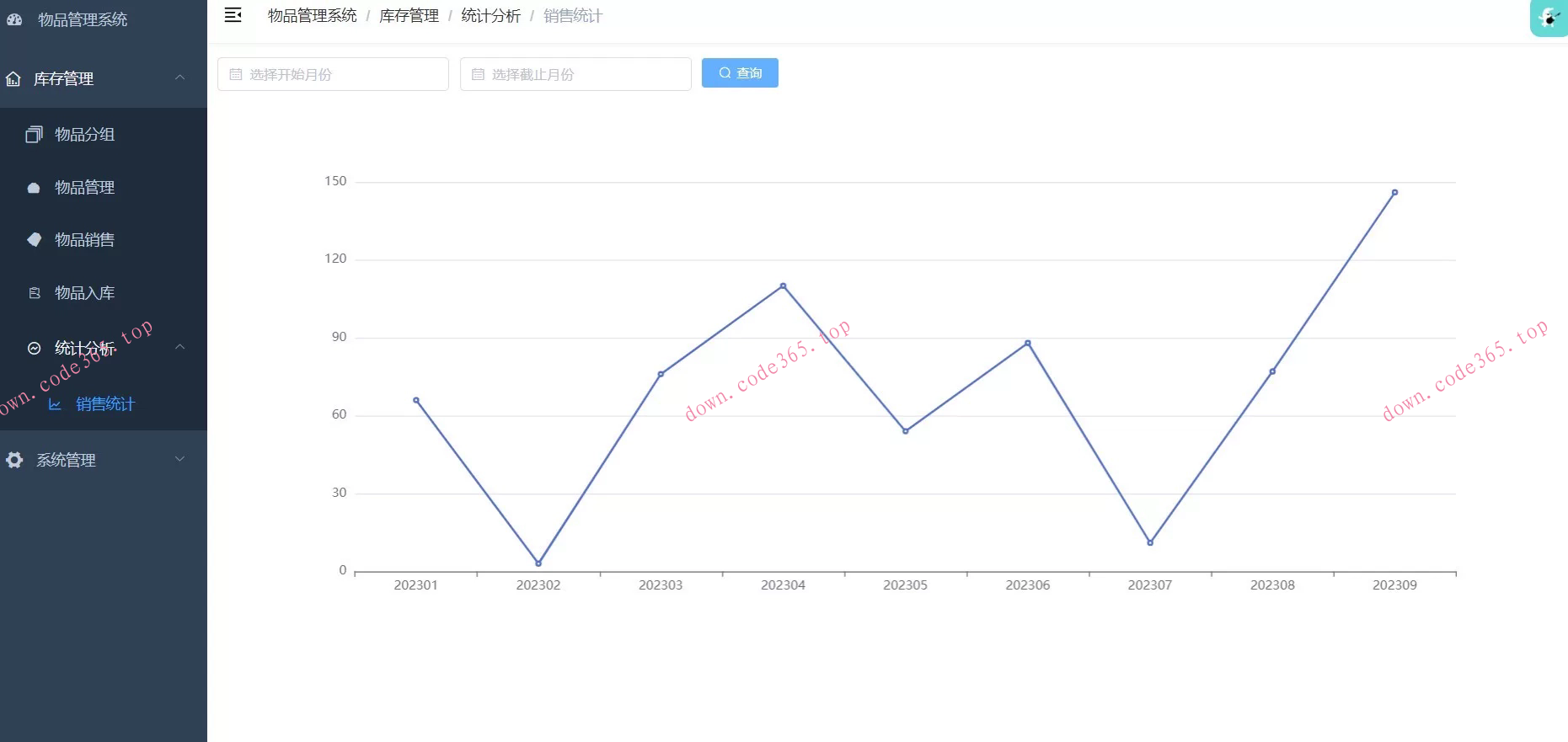Screen dimensions: 1568x742
Task: Click the 90 y-axis label
Action: 339,337
